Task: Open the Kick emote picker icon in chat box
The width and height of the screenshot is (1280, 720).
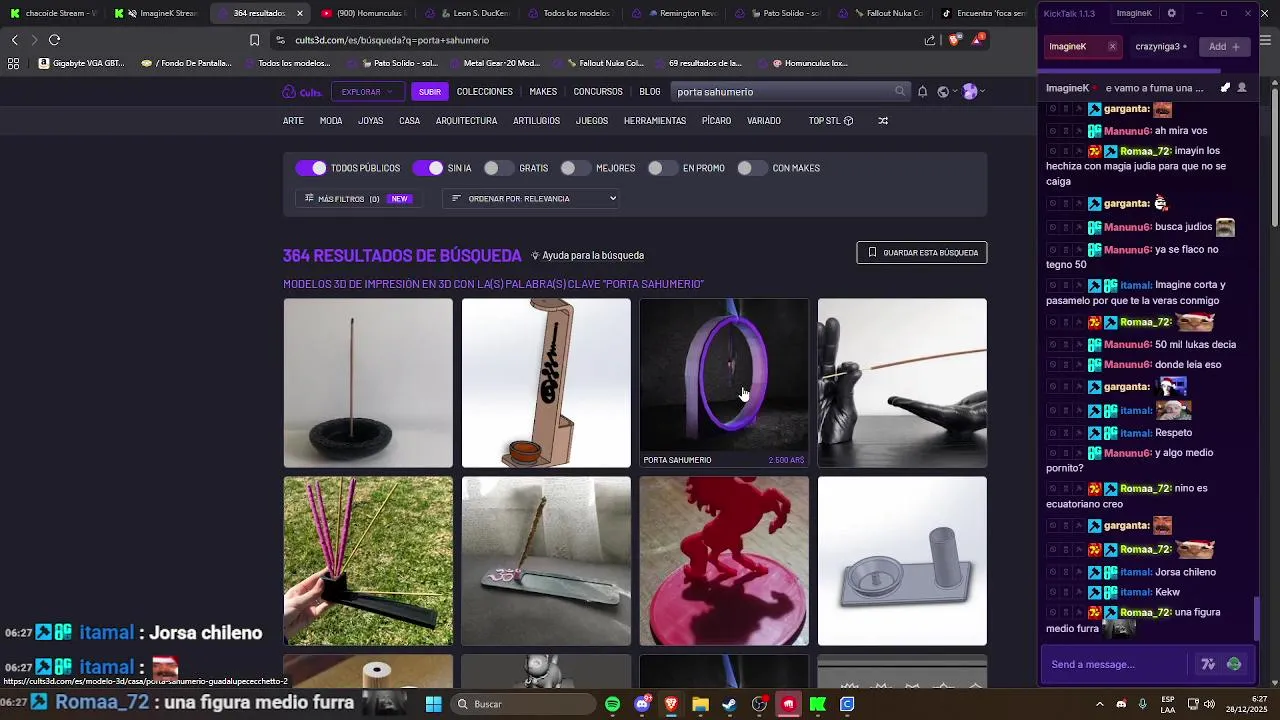Action: point(1234,664)
